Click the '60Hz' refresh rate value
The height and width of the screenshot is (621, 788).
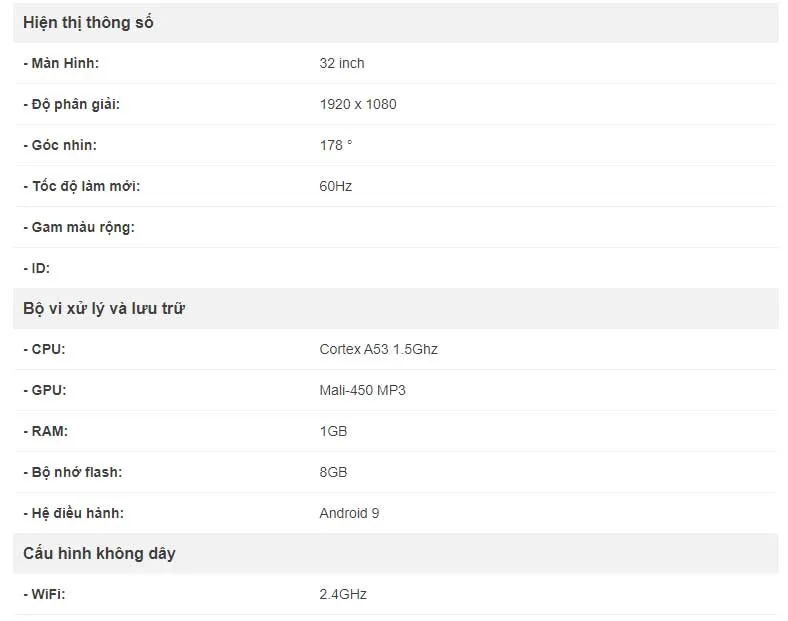pos(336,186)
